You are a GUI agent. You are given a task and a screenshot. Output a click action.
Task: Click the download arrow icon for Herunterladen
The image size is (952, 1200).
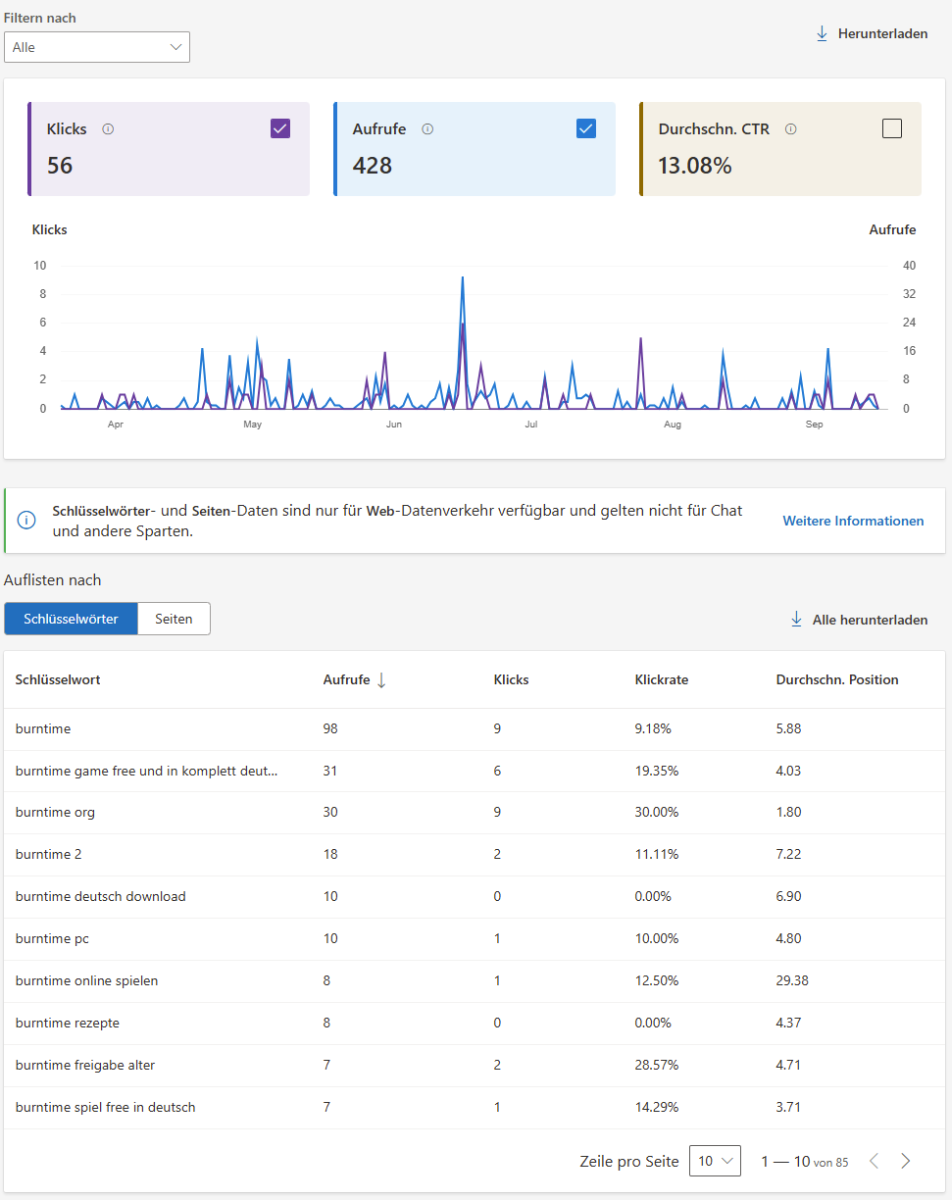click(822, 34)
